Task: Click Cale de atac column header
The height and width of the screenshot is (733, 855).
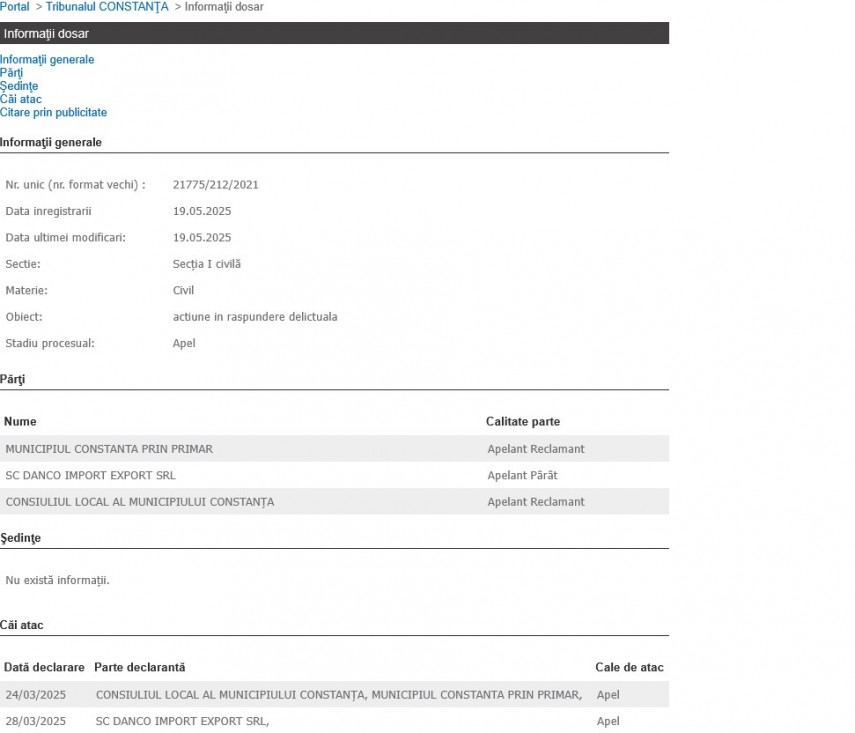Action: point(629,668)
